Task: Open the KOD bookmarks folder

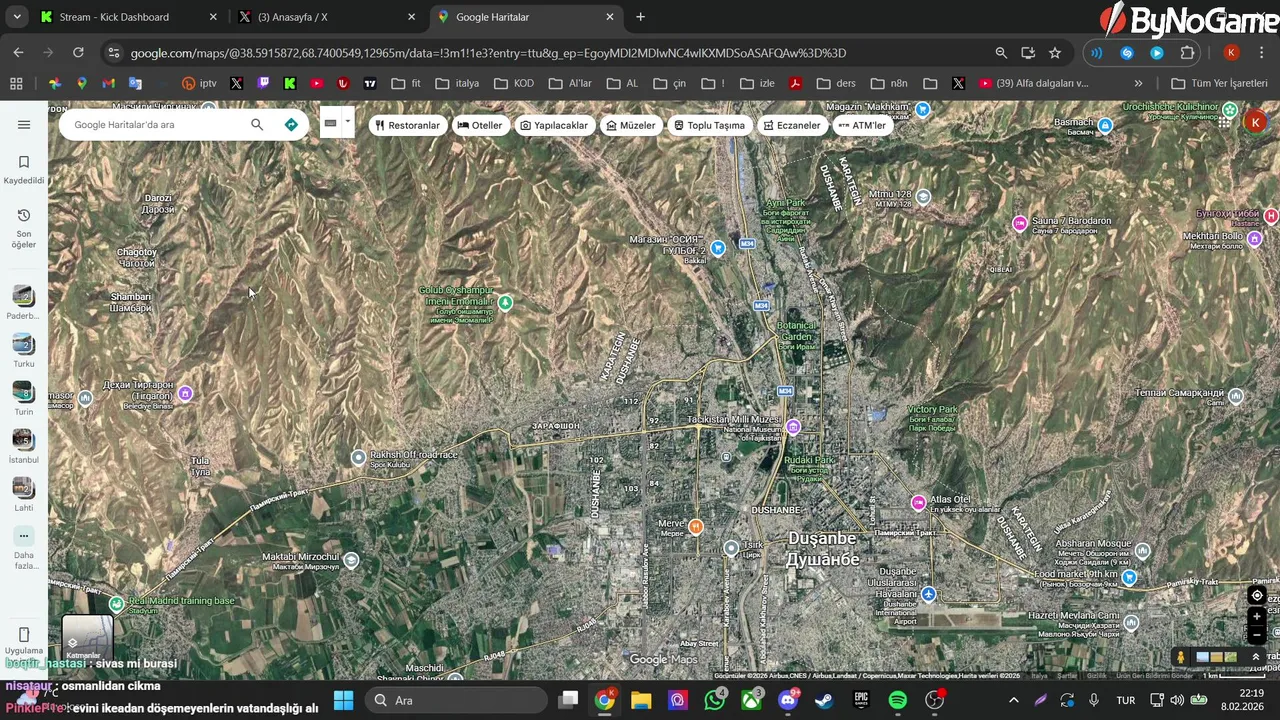Action: (514, 84)
